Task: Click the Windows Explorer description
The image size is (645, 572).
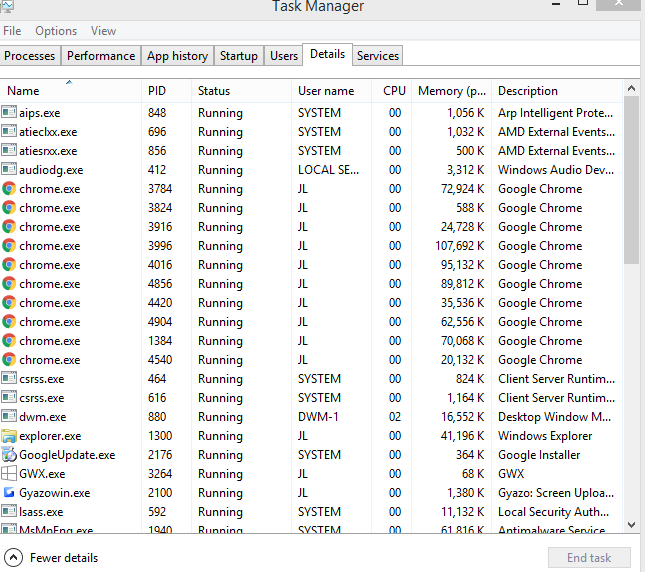Action: [x=545, y=435]
